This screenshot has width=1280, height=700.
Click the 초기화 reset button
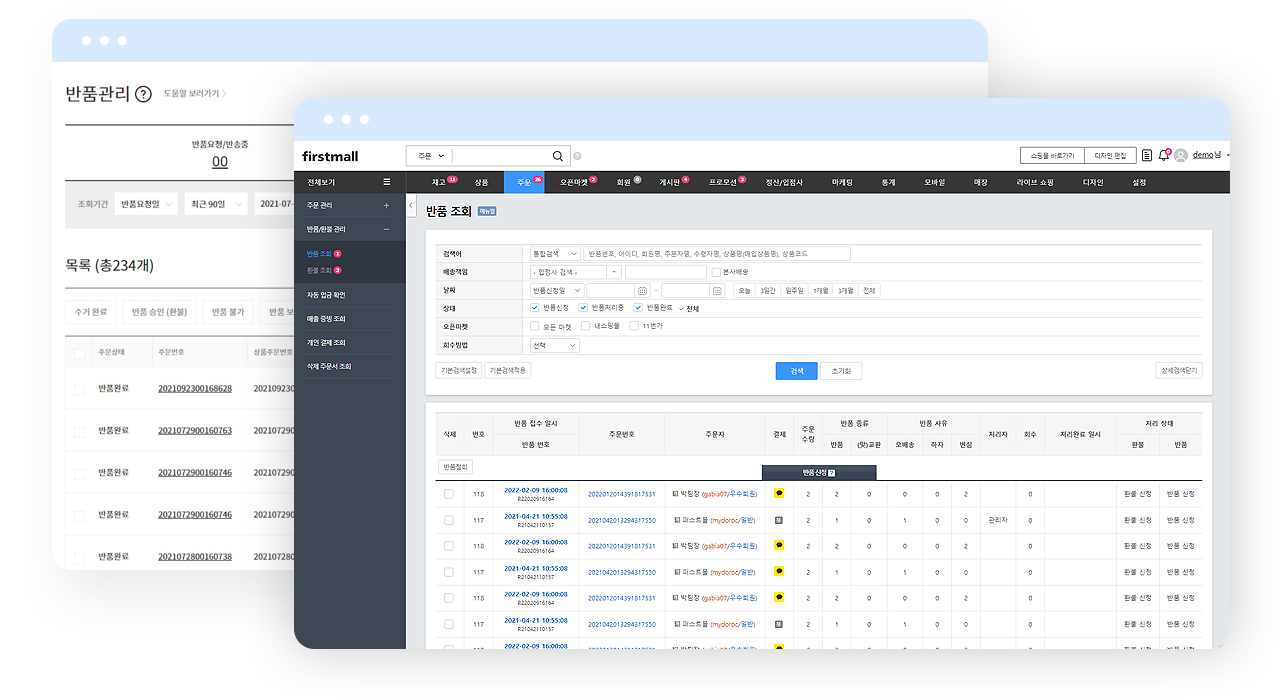point(841,371)
